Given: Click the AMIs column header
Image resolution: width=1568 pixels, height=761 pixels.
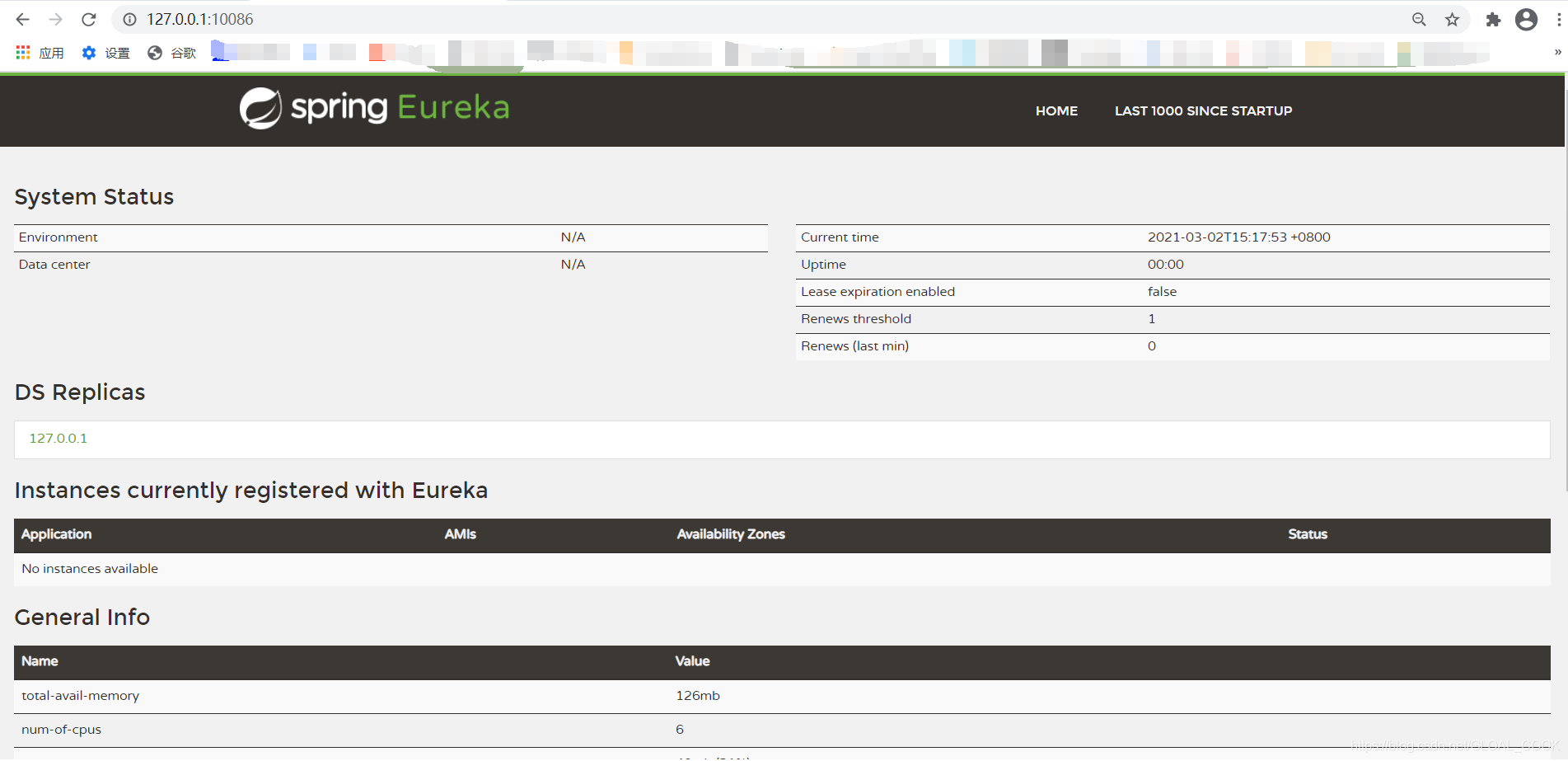Looking at the screenshot, I should [x=461, y=534].
